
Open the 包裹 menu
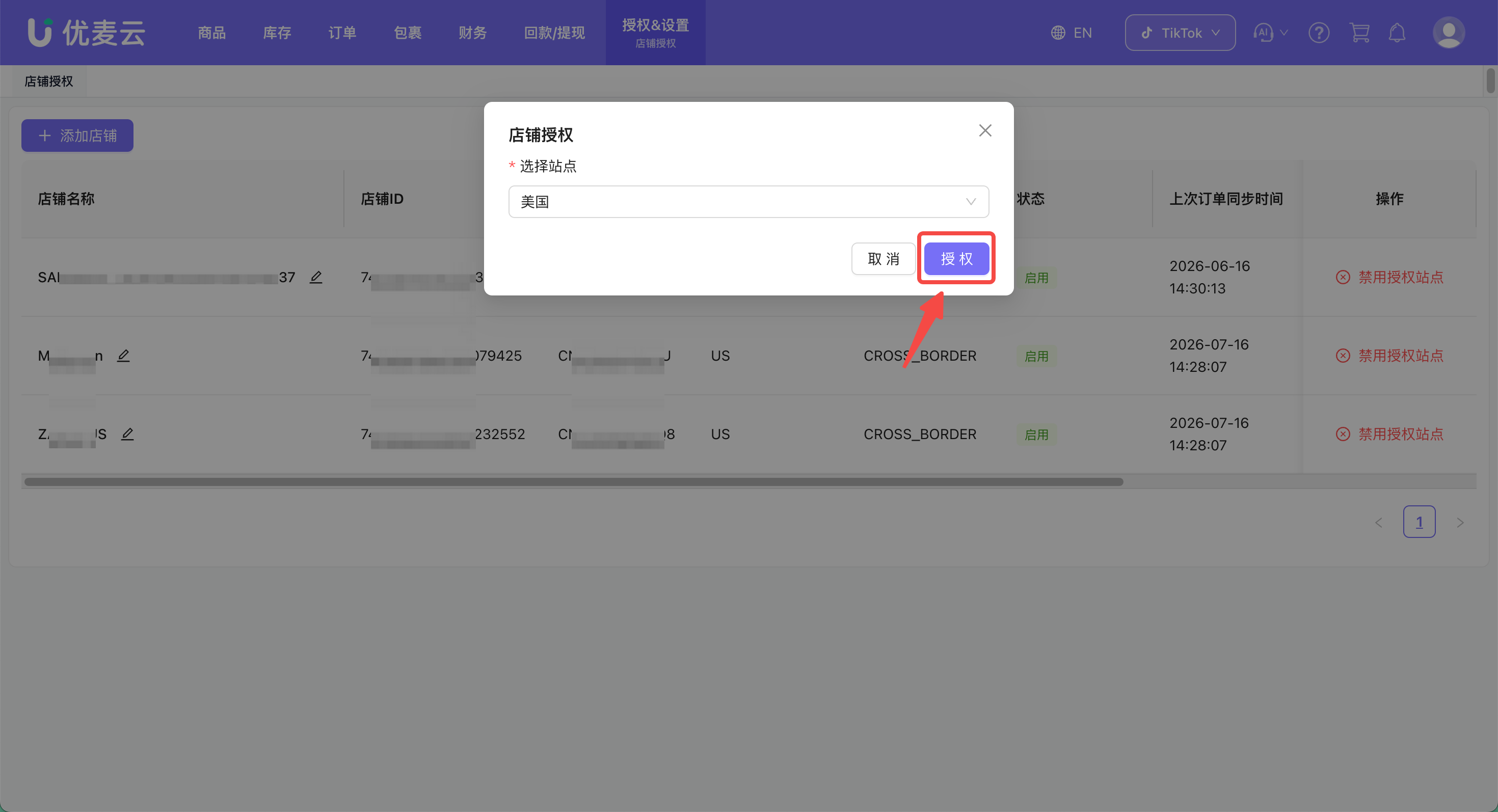[x=408, y=33]
